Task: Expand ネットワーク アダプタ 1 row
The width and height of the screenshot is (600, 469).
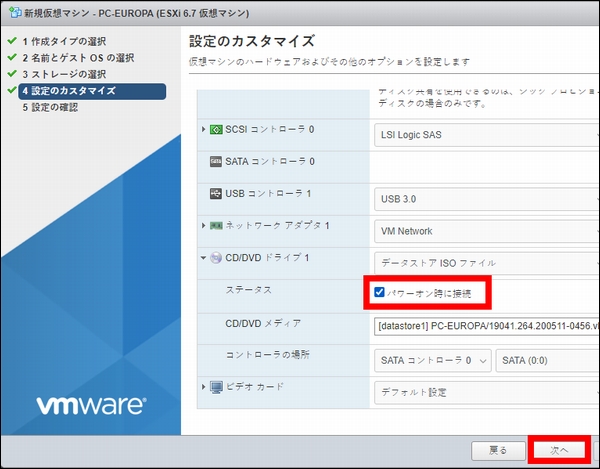Action: tap(204, 226)
